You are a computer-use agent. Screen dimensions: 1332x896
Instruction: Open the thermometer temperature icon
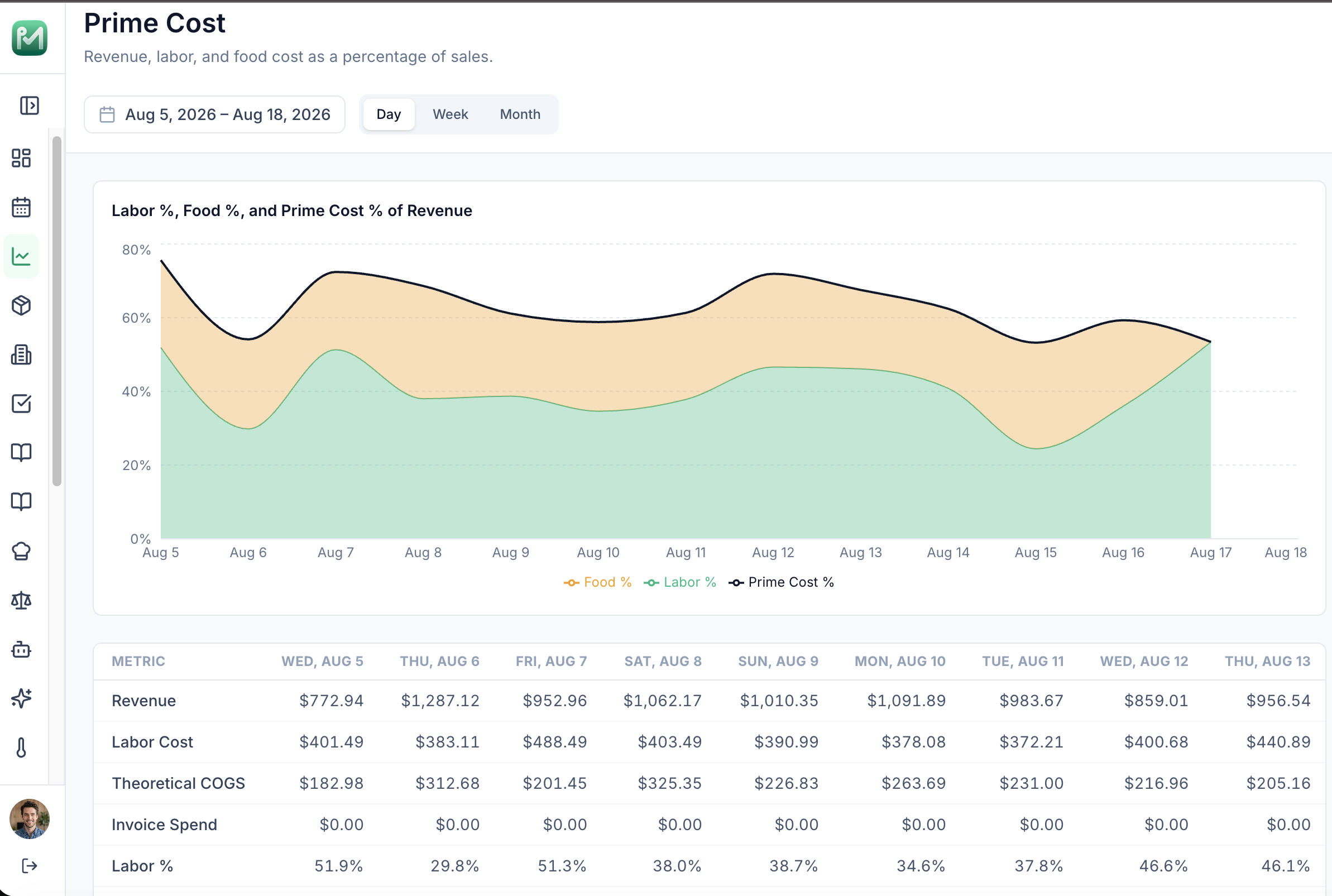tap(21, 748)
